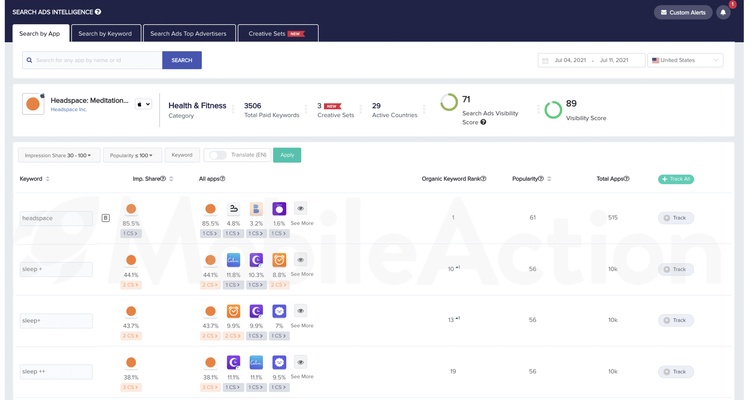750x400 pixels.
Task: Track the sleep+ keyword
Action: tap(675, 320)
